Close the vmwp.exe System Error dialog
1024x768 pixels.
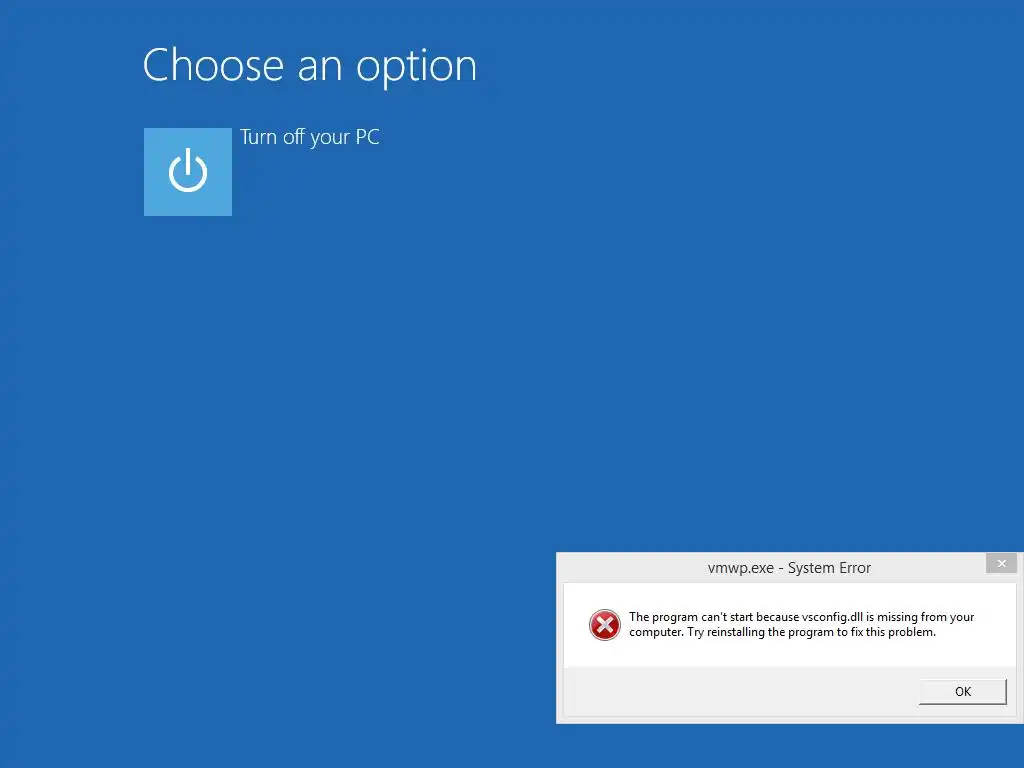click(x=1001, y=564)
